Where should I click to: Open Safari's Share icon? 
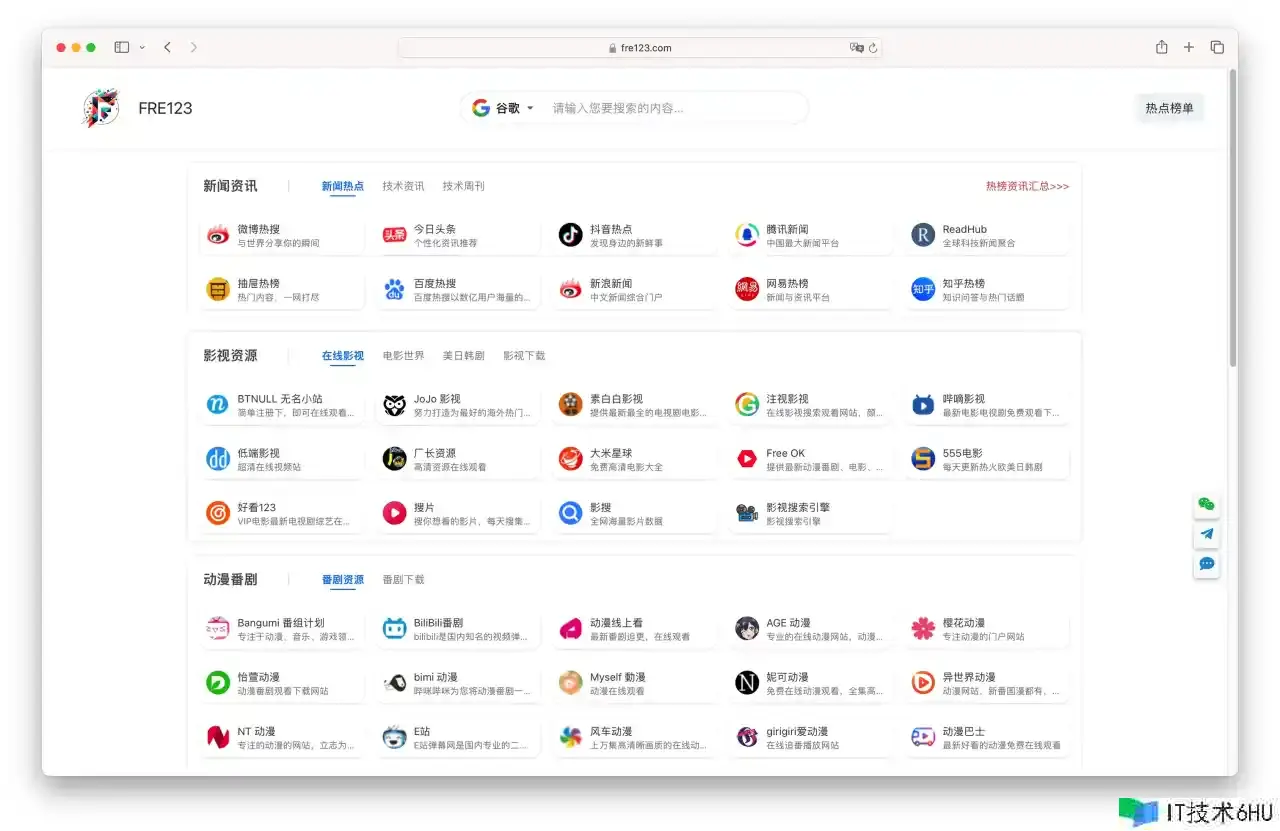pyautogui.click(x=1161, y=47)
